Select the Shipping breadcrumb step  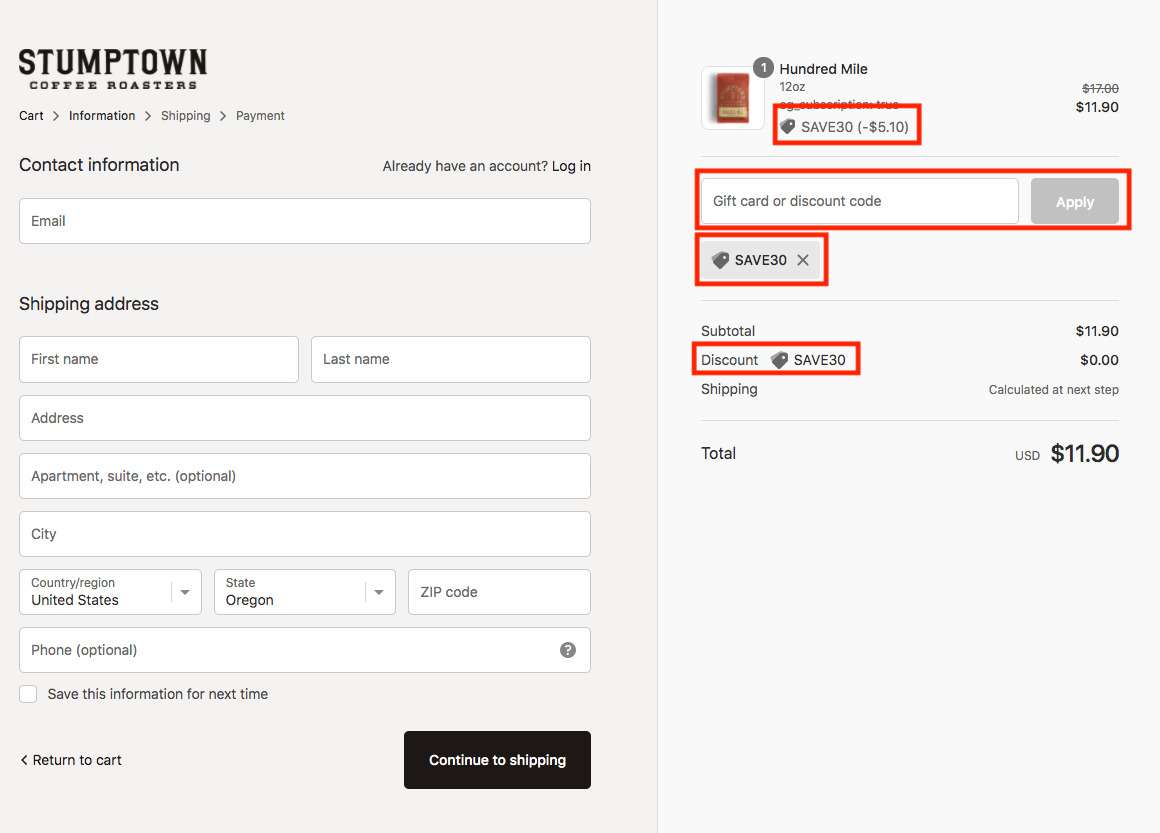186,115
